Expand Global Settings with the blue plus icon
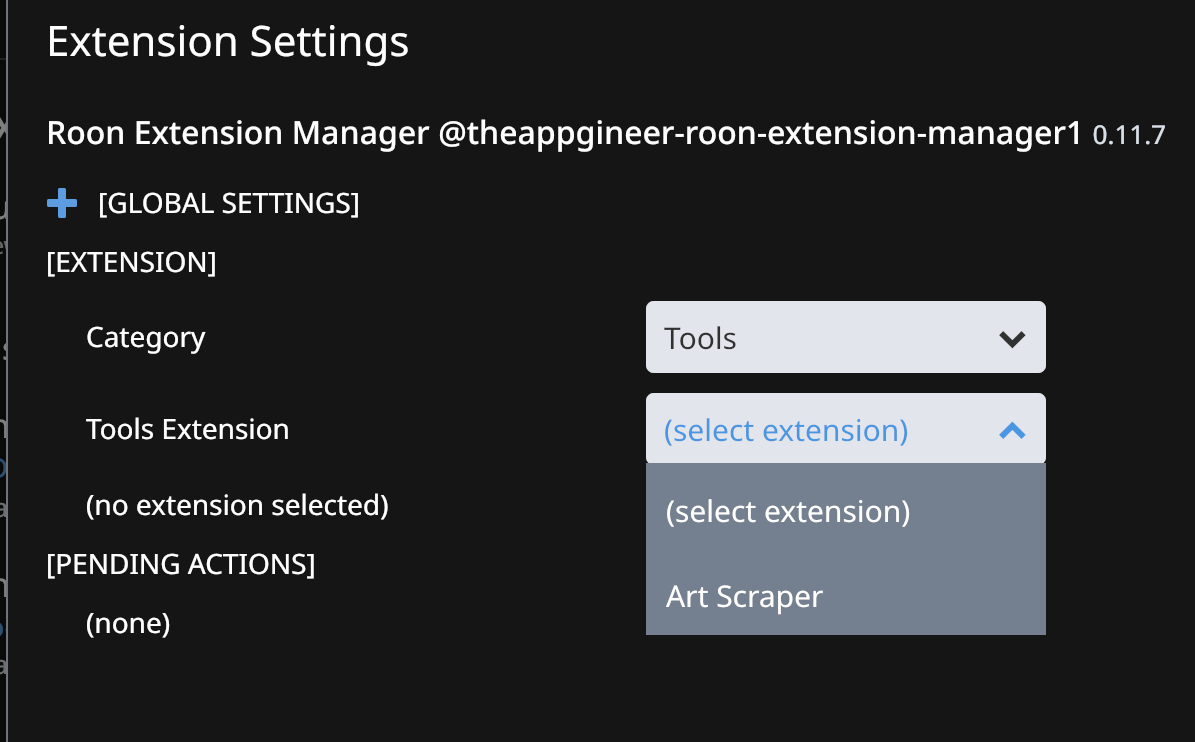This screenshot has width=1195, height=742. pos(62,203)
